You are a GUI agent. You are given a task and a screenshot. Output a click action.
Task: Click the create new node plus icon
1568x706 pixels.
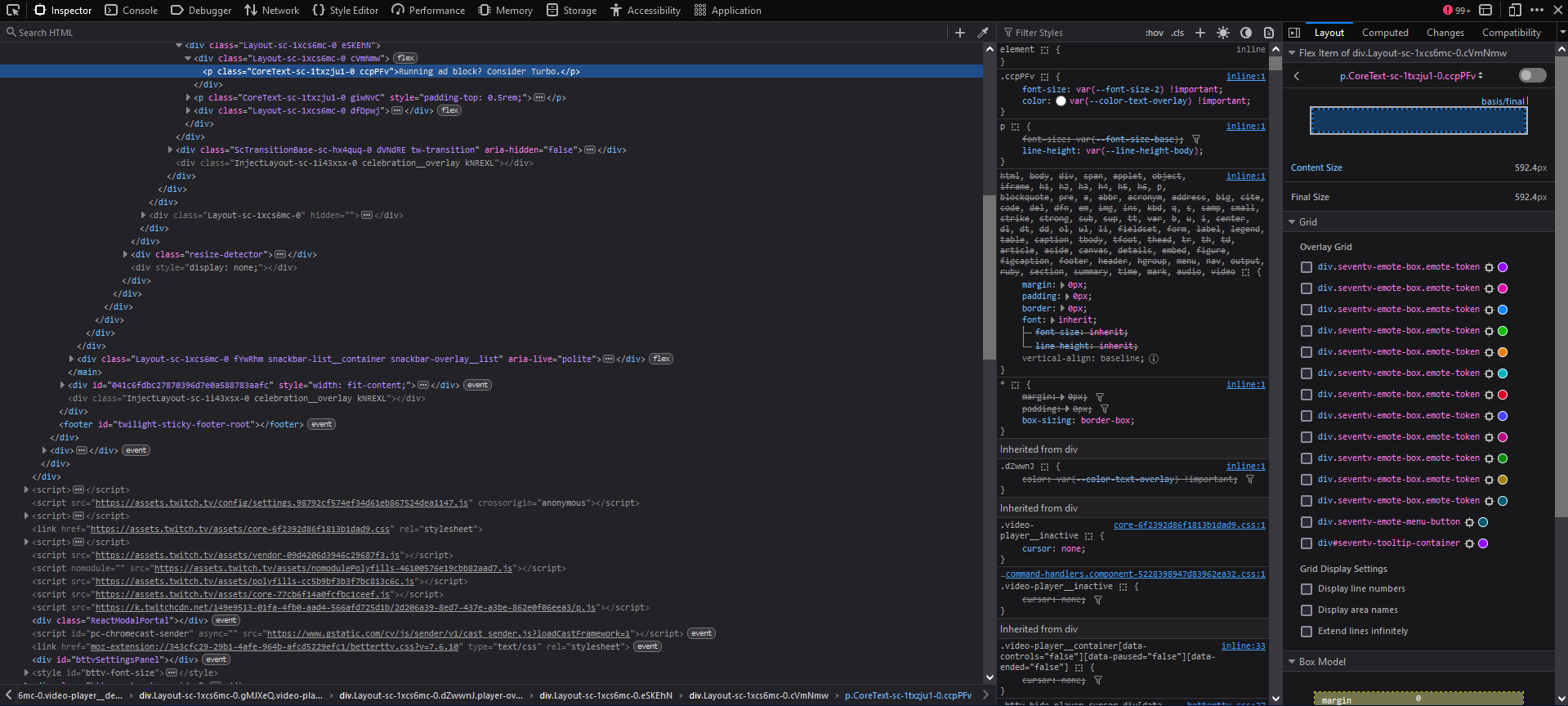pos(960,33)
